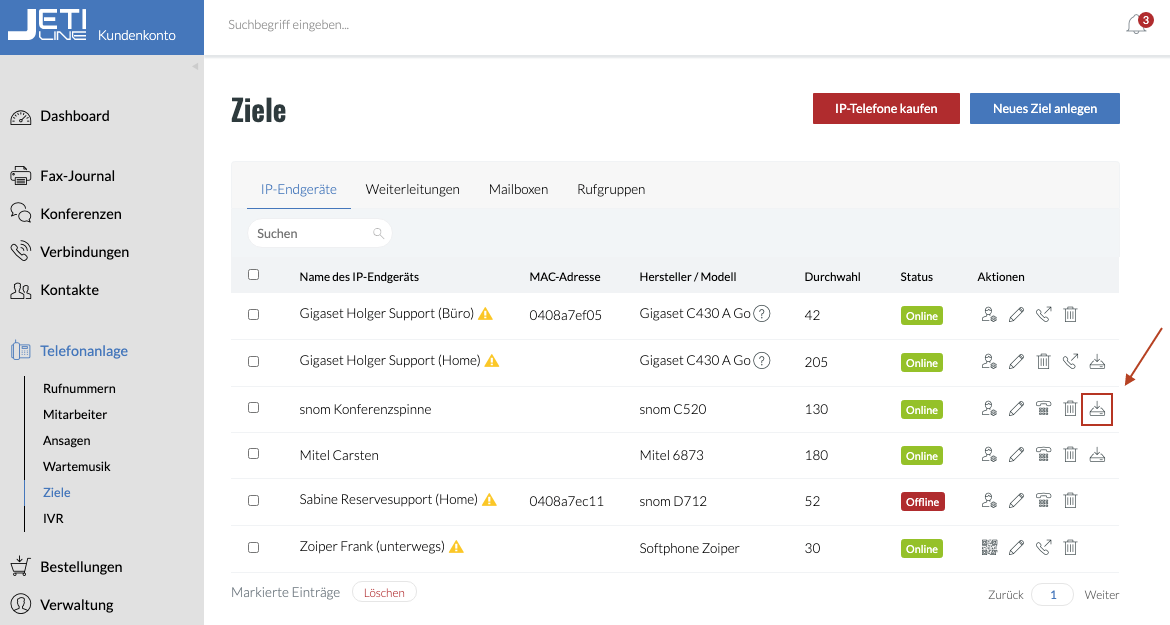Click the phone icon in Mitel Carsten row
Image resolution: width=1170 pixels, height=625 pixels.
point(1043,454)
